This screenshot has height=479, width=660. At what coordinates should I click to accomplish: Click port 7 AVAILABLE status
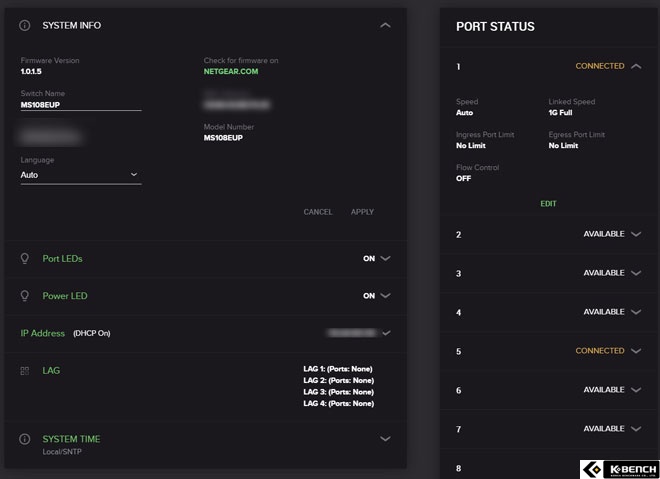pos(604,429)
